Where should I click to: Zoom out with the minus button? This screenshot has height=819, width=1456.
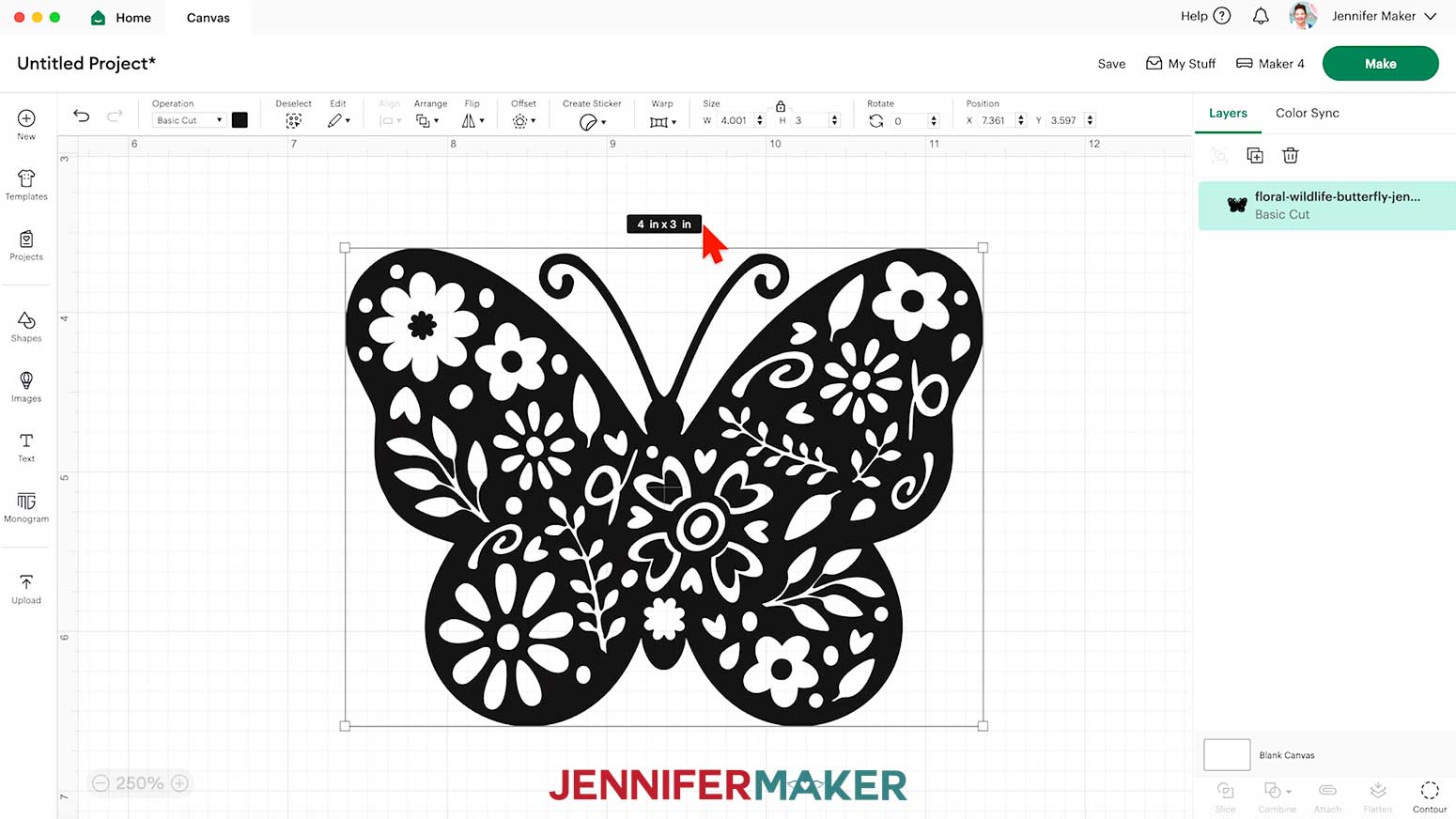pyautogui.click(x=101, y=783)
